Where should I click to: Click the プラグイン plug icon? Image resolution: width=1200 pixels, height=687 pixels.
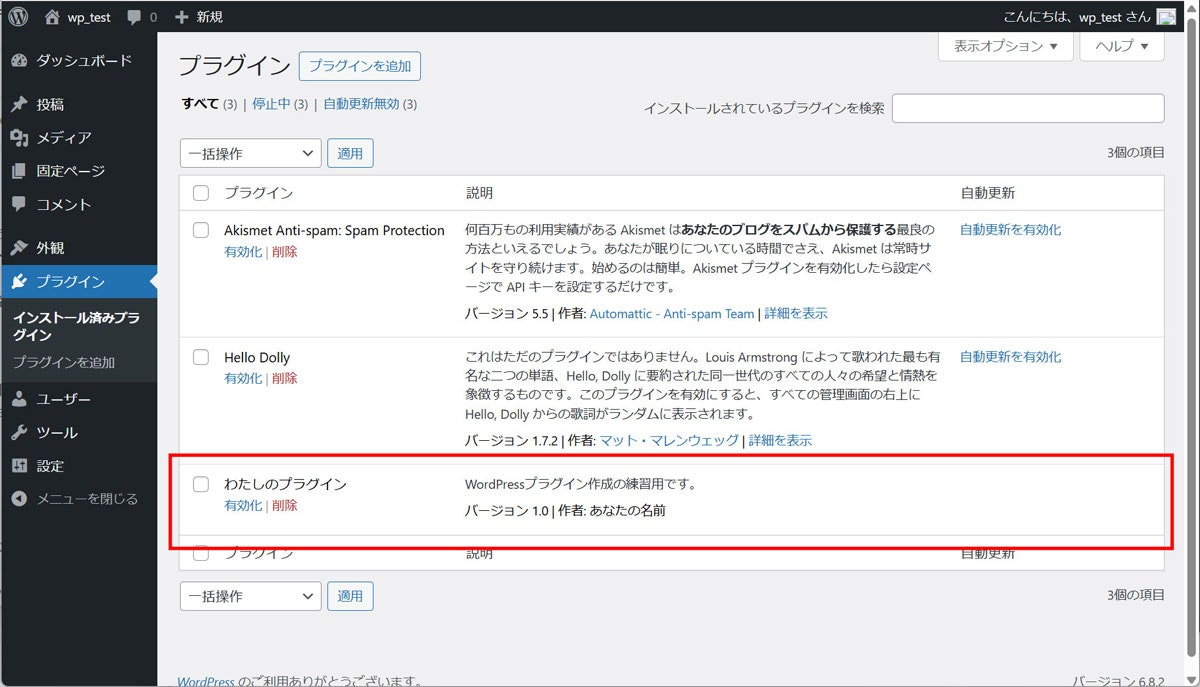click(19, 282)
